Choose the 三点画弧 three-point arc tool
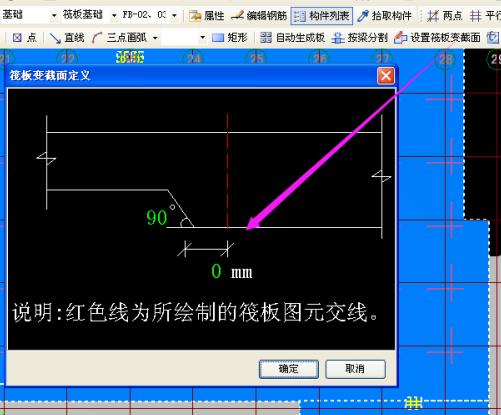Image resolution: width=501 pixels, height=415 pixels. 120,38
